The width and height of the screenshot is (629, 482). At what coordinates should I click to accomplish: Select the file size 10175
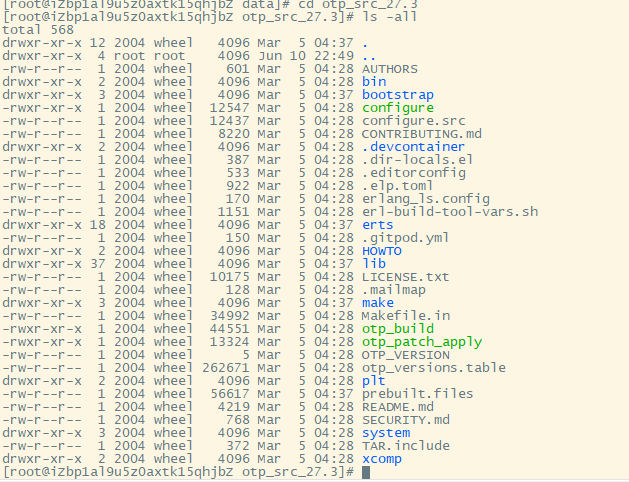[x=229, y=277]
